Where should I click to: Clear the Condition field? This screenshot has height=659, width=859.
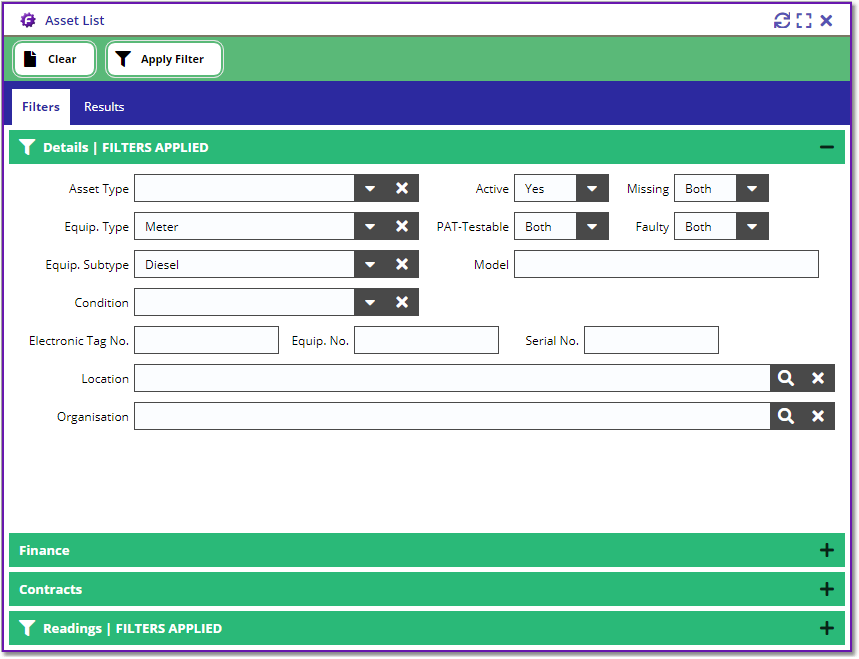point(402,302)
